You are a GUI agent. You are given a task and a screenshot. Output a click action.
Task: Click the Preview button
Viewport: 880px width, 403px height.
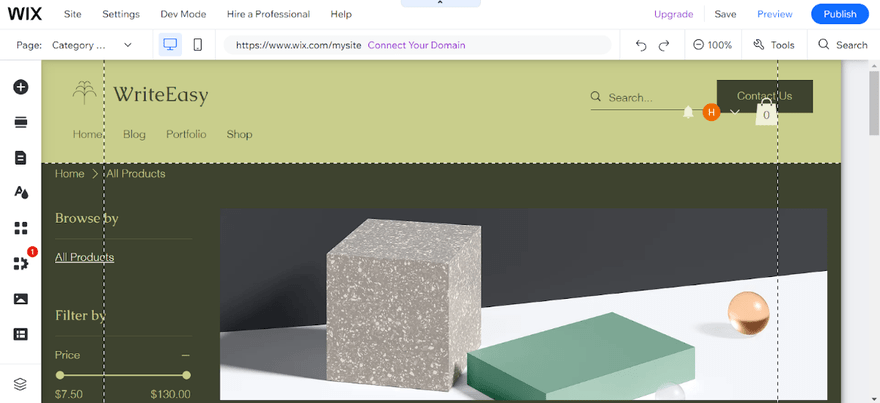coord(774,14)
